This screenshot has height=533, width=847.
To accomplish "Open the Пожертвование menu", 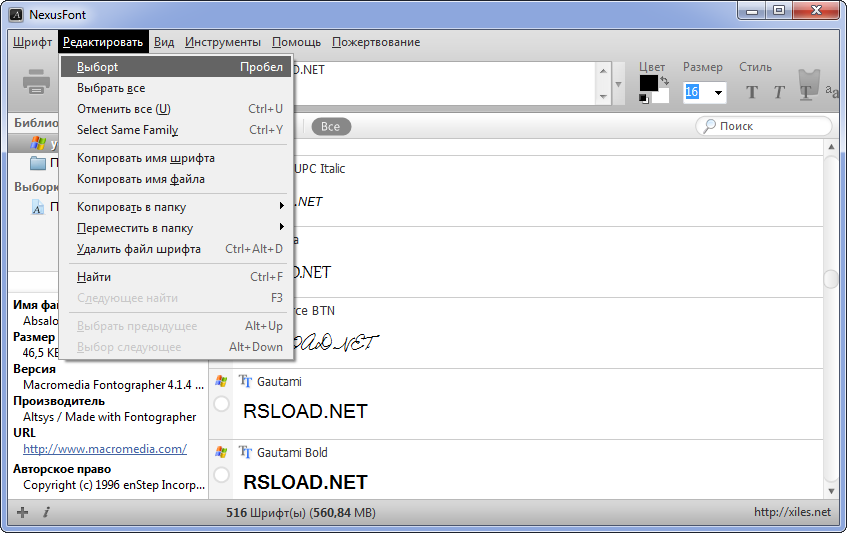I will [376, 42].
